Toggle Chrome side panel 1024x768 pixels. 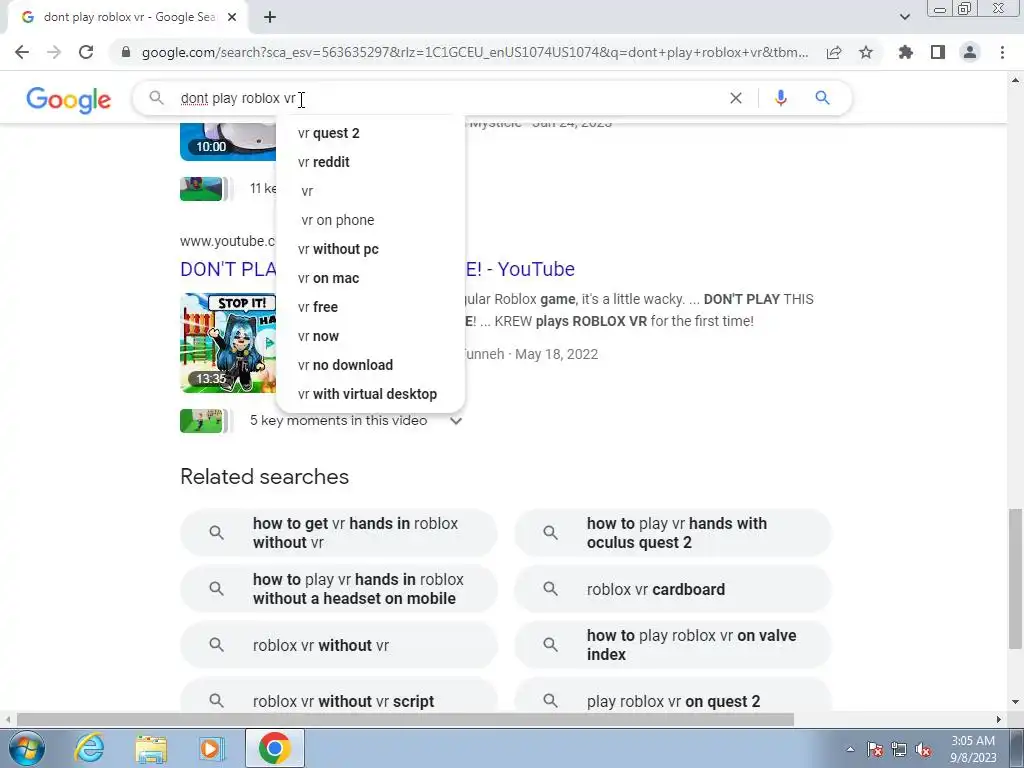(x=938, y=52)
